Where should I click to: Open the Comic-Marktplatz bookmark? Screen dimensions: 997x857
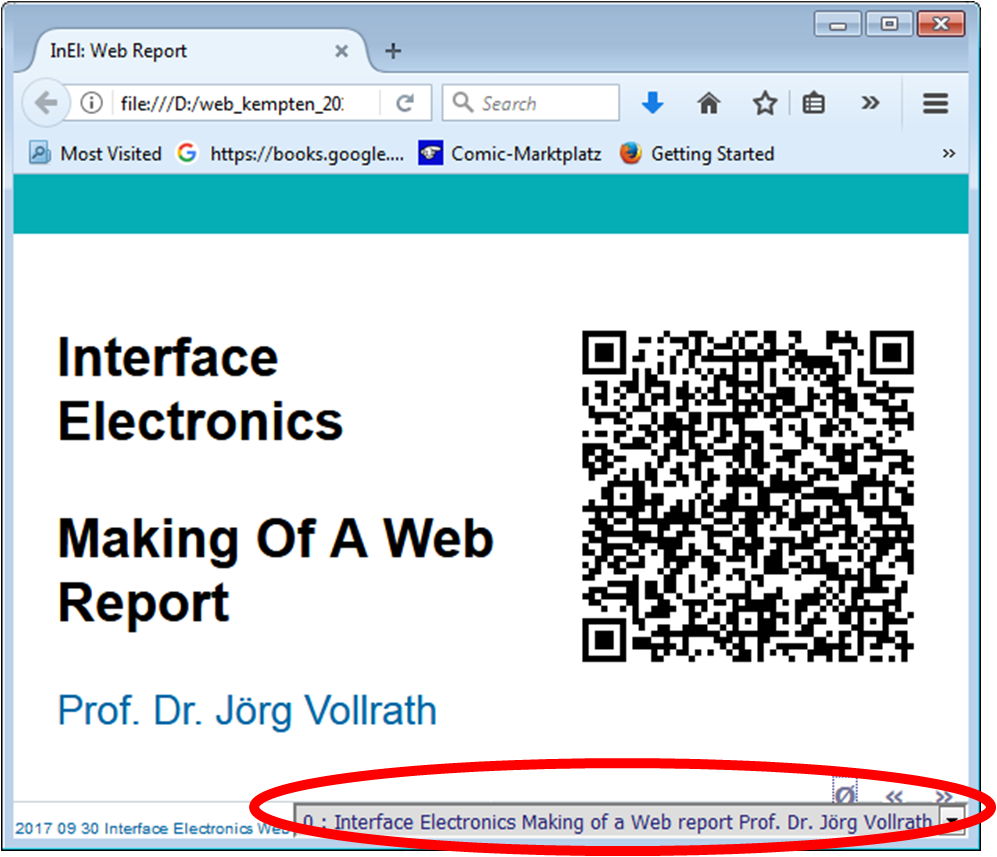pos(510,153)
